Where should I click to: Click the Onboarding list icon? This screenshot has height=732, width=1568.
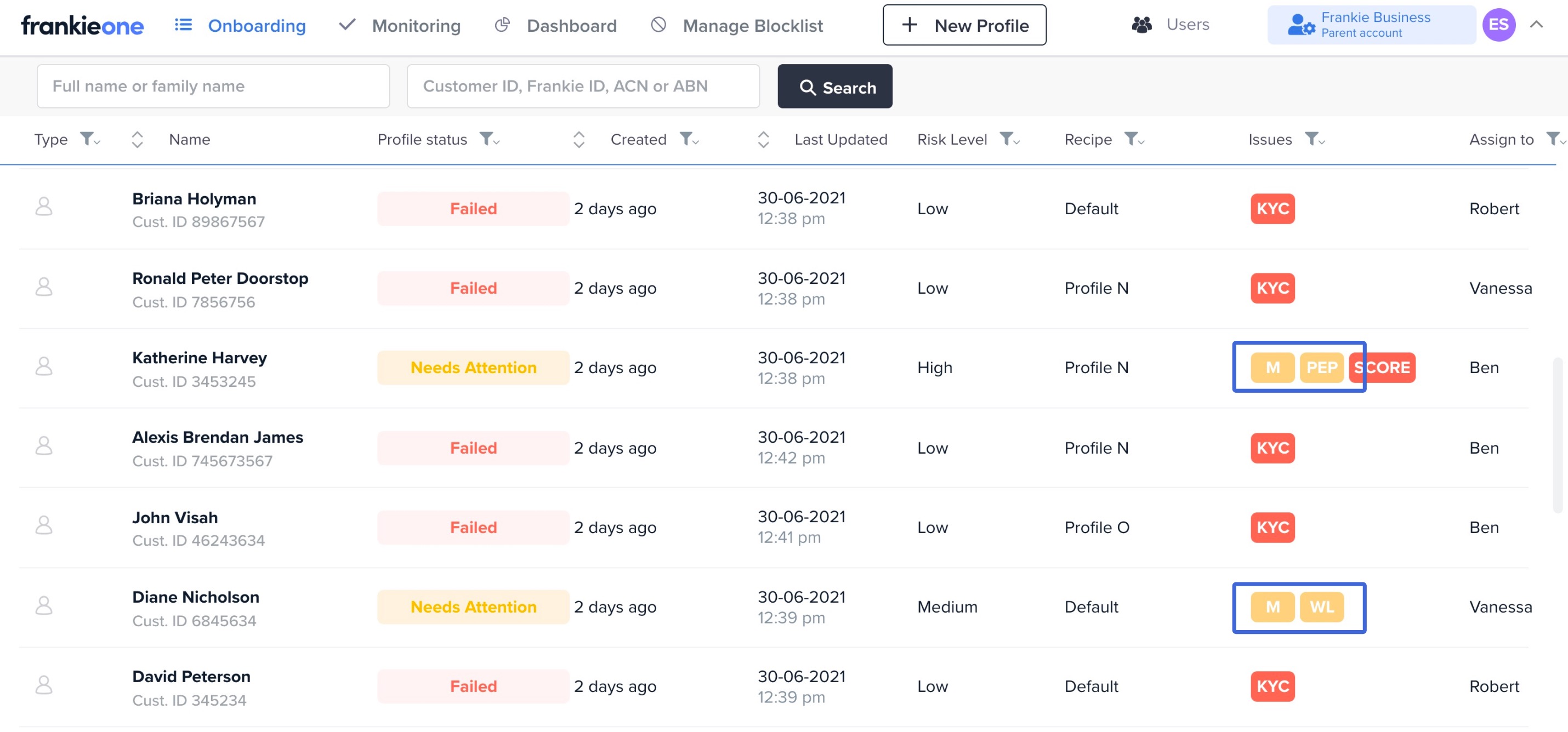pos(183,25)
